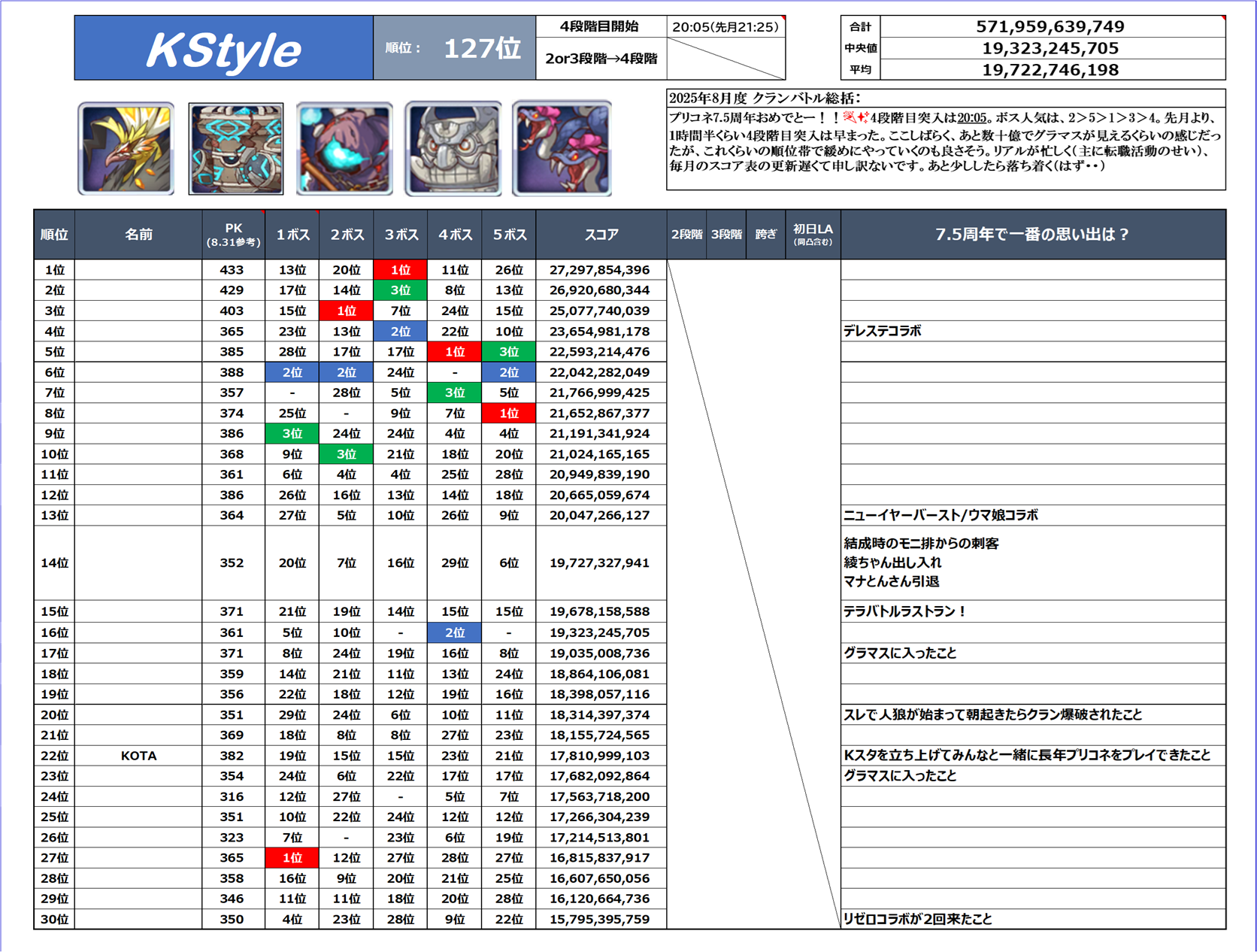
Task: Select the cyan-rune stone golem boss icon
Action: point(236,149)
